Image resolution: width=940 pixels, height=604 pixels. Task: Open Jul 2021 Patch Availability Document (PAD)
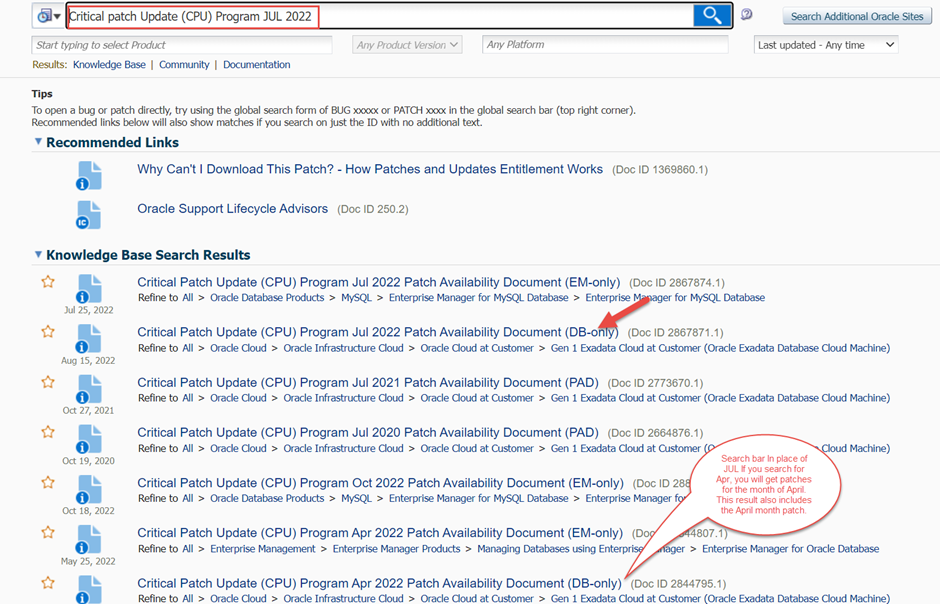point(368,382)
